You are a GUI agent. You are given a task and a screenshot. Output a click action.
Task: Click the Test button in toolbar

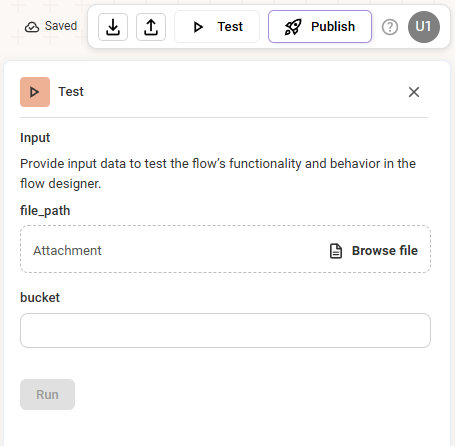coord(217,27)
